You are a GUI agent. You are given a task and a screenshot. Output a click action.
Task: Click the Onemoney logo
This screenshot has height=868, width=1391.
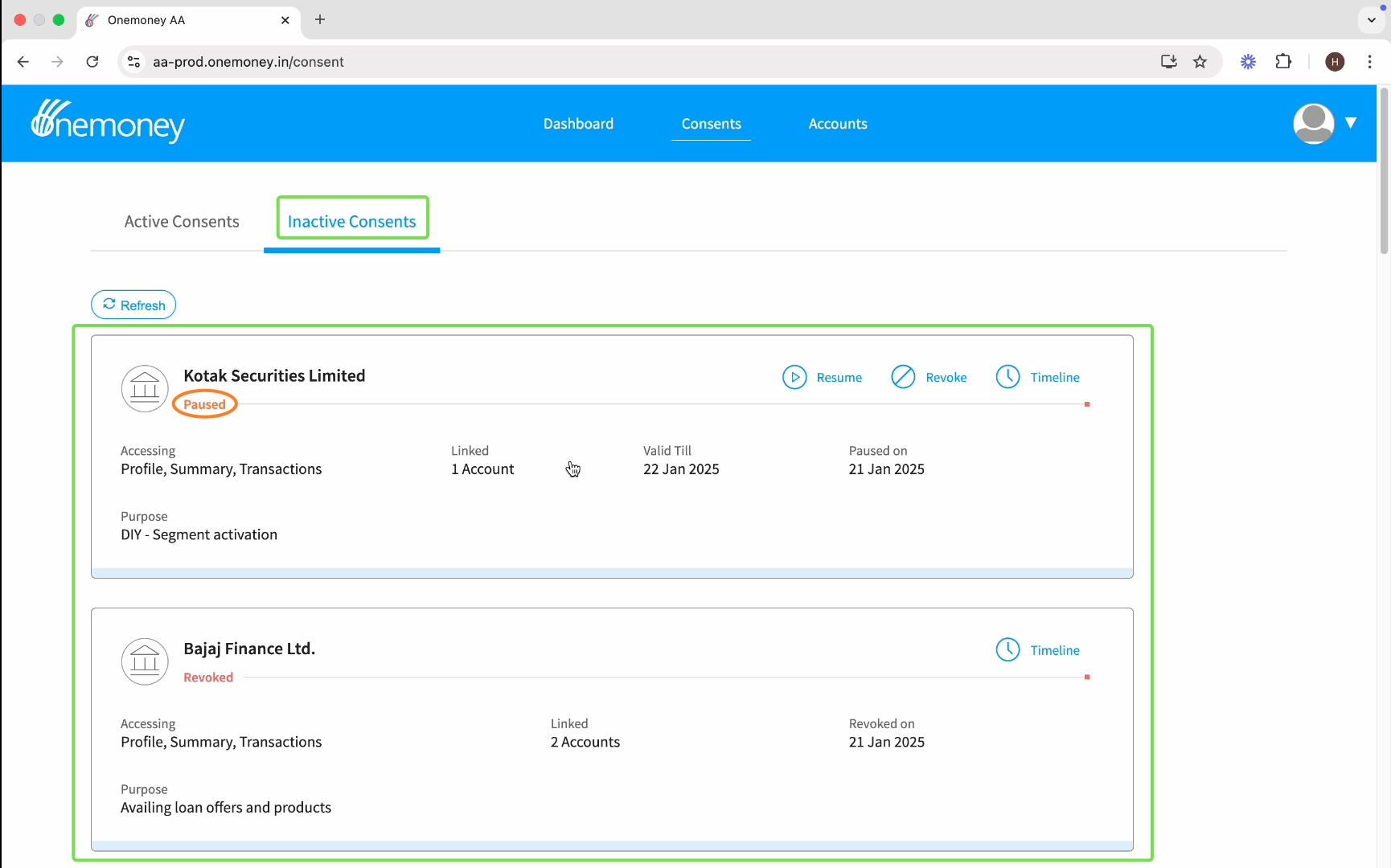(x=108, y=121)
